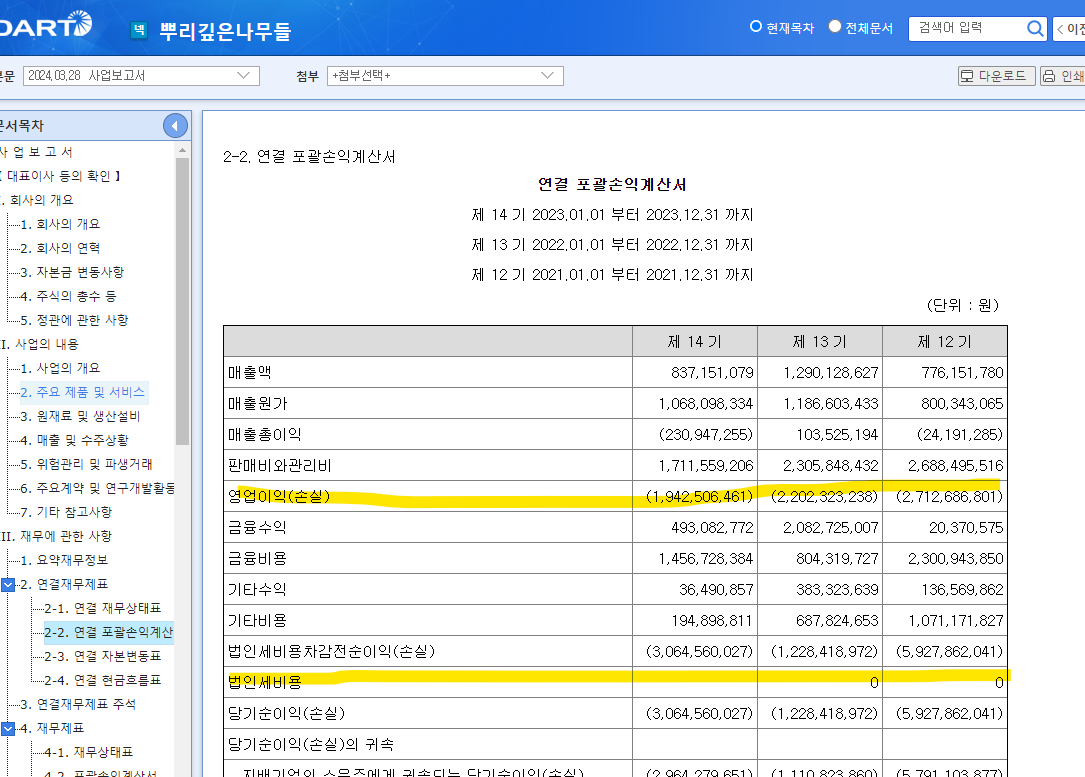This screenshot has height=777, width=1085.
Task: Click the 법인세비용차감전순이익(손실) row label
Action: click(x=331, y=651)
